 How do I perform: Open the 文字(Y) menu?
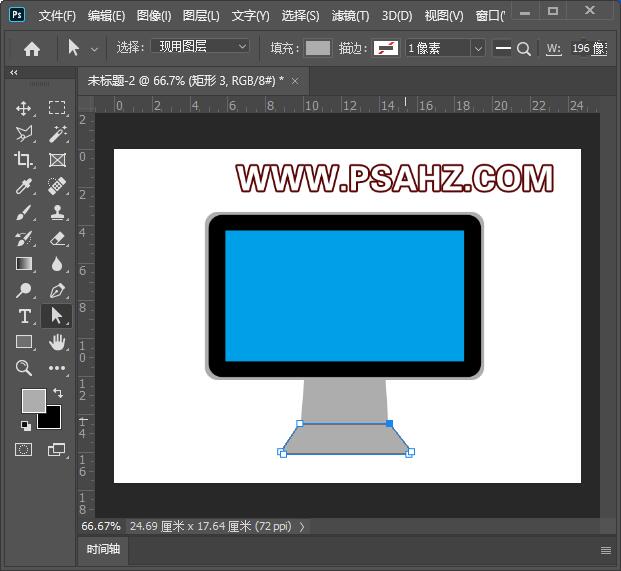[x=250, y=16]
